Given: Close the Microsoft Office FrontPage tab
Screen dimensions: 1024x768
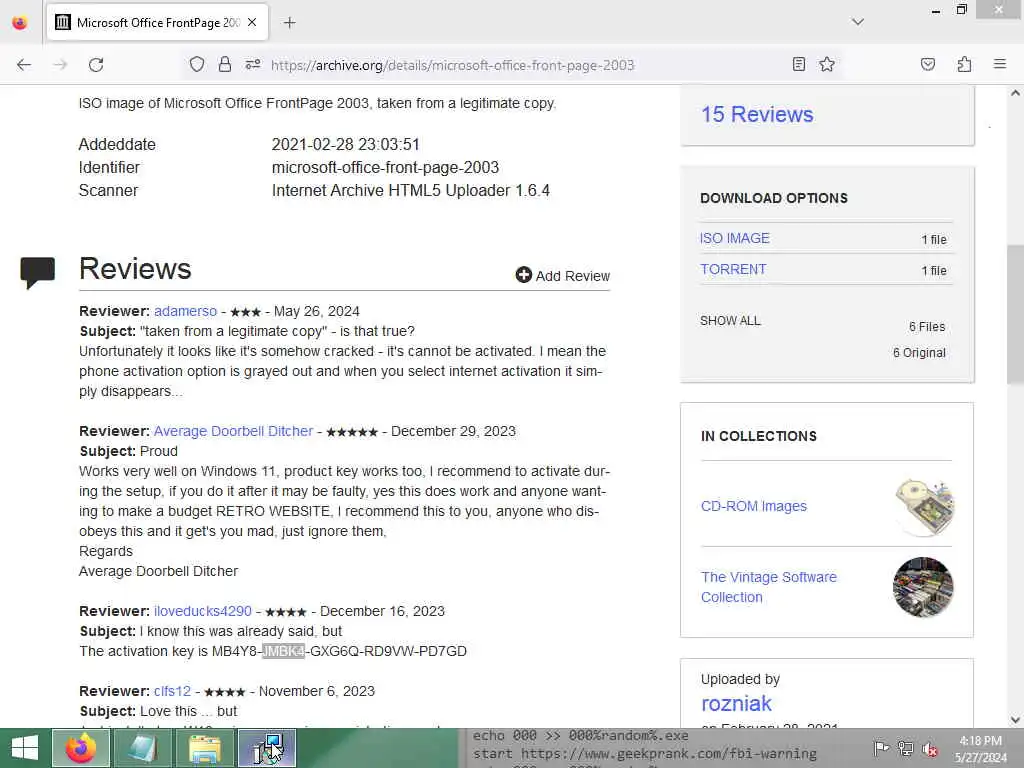Looking at the screenshot, I should pyautogui.click(x=252, y=22).
